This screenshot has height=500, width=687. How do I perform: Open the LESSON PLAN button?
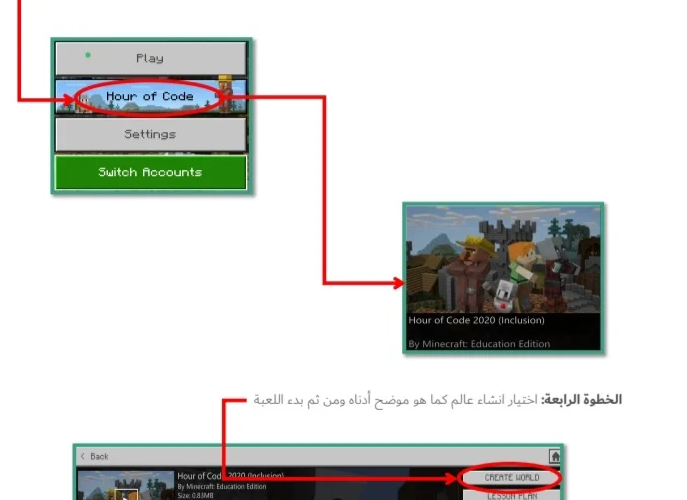coord(511,496)
